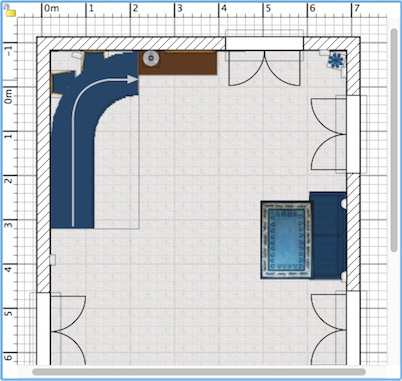Image resolution: width=402 pixels, height=381 pixels.
Task: Select the small white switch on the left wall
Action: click(x=53, y=260)
